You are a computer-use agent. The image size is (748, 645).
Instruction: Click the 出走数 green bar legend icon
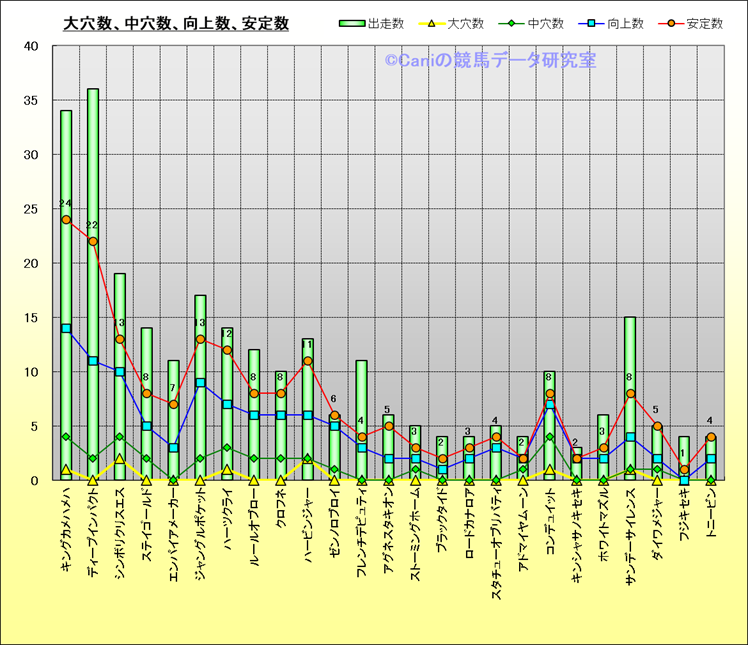pyautogui.click(x=351, y=23)
